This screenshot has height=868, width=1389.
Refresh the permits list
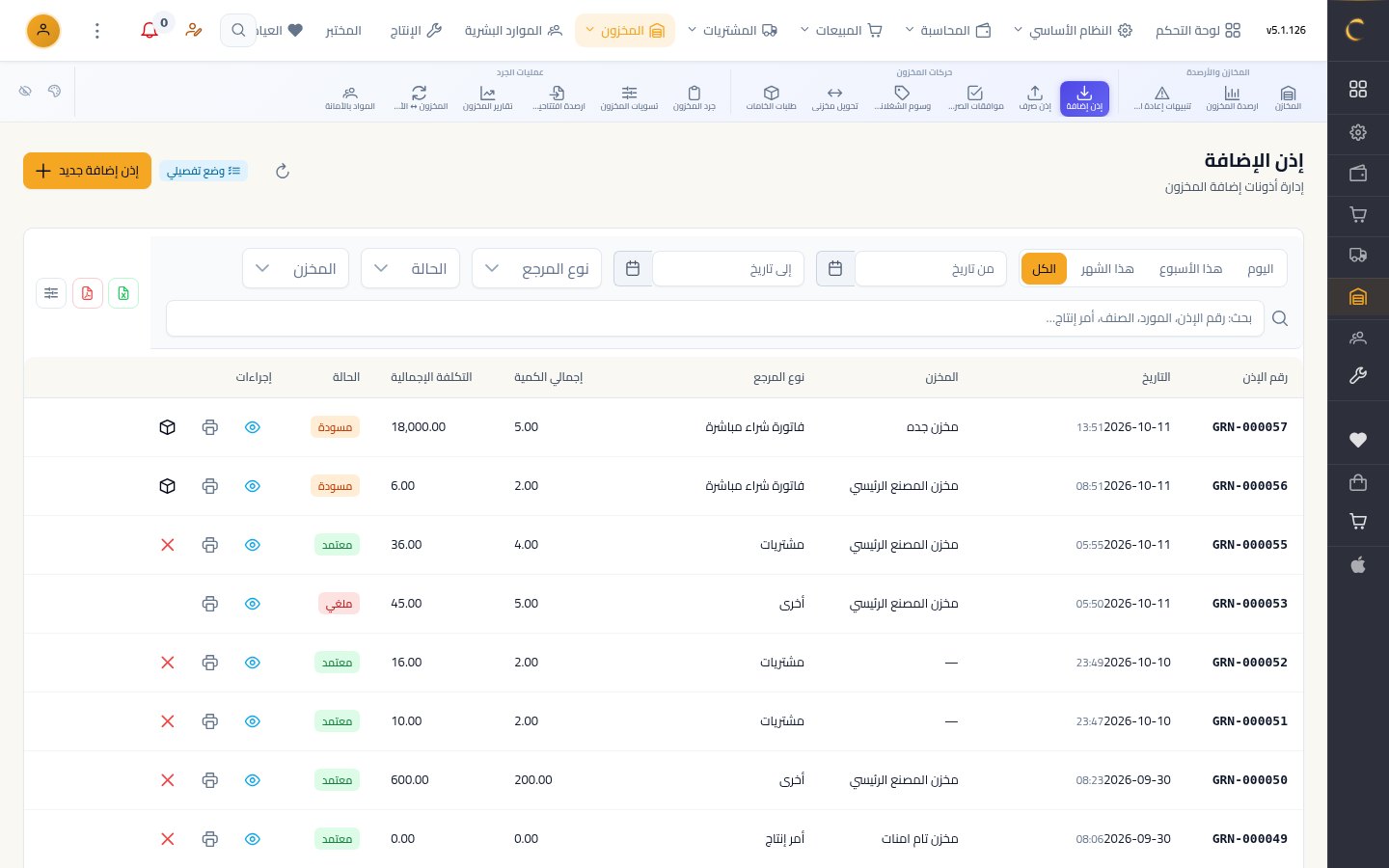283,171
